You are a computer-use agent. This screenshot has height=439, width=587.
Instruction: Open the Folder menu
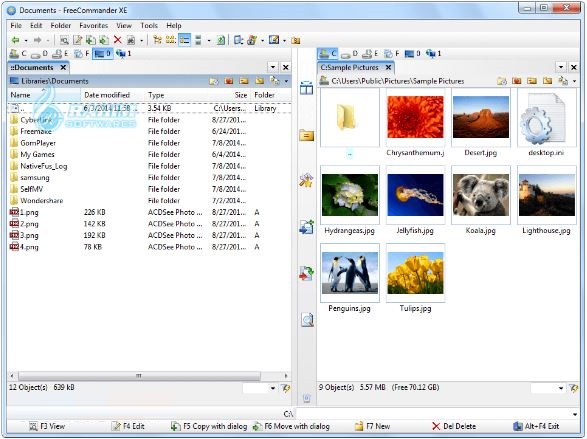[x=61, y=25]
